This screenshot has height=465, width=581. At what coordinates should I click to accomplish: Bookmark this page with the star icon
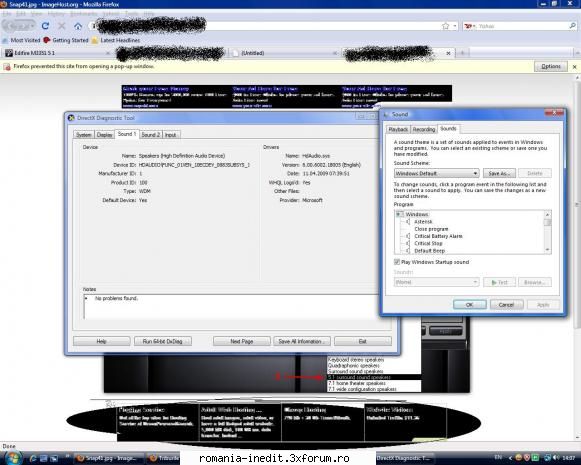[445, 26]
